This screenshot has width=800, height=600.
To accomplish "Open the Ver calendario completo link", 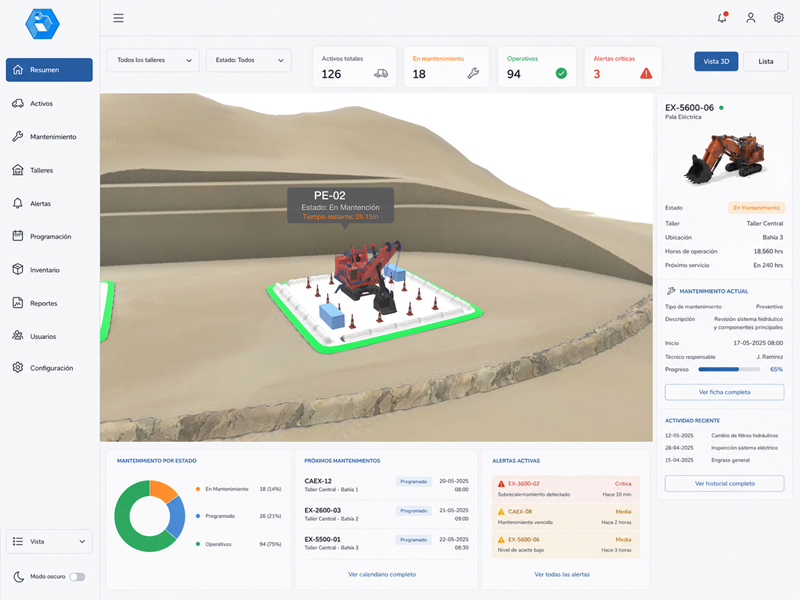I will click(382, 574).
